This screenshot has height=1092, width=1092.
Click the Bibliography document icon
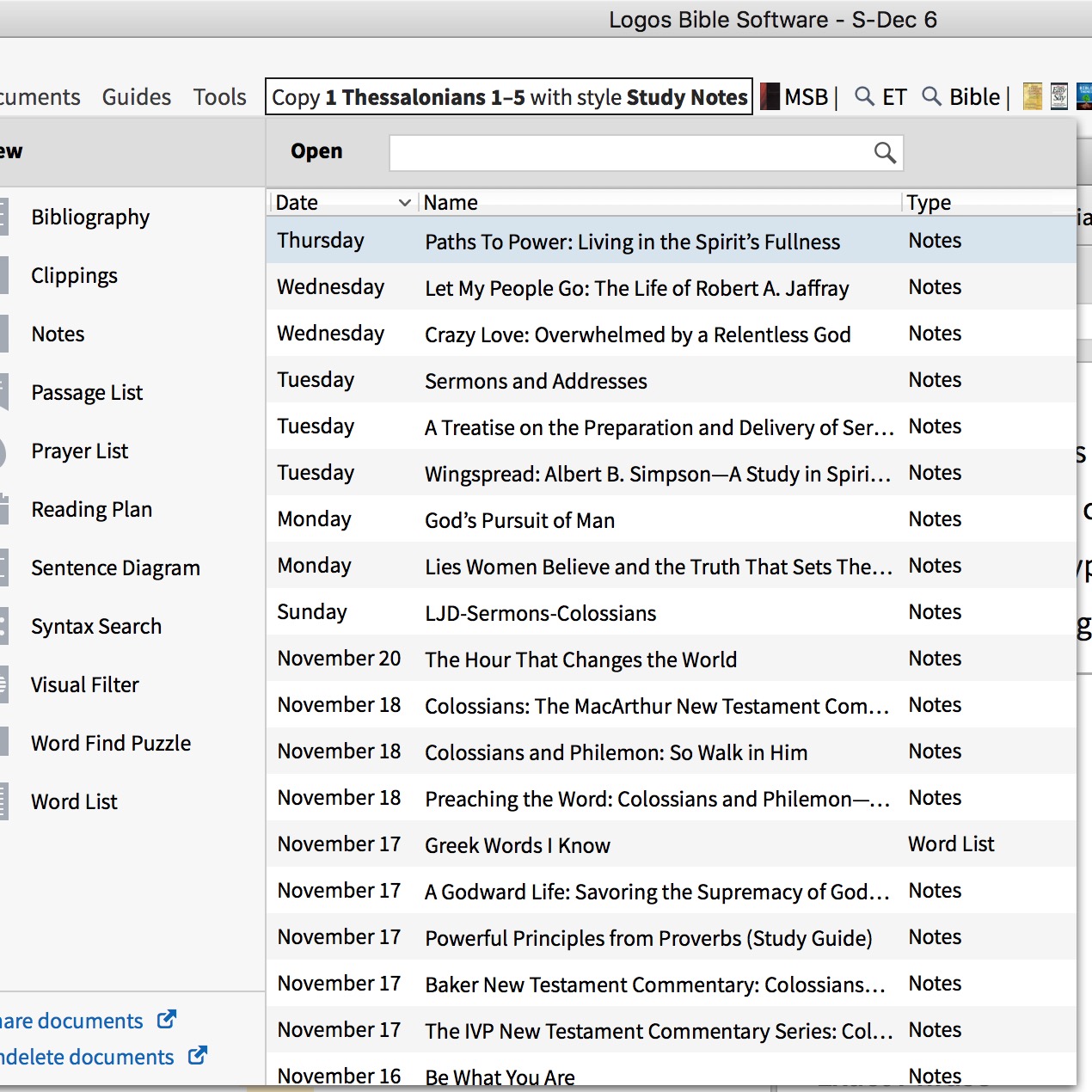[x=3, y=217]
